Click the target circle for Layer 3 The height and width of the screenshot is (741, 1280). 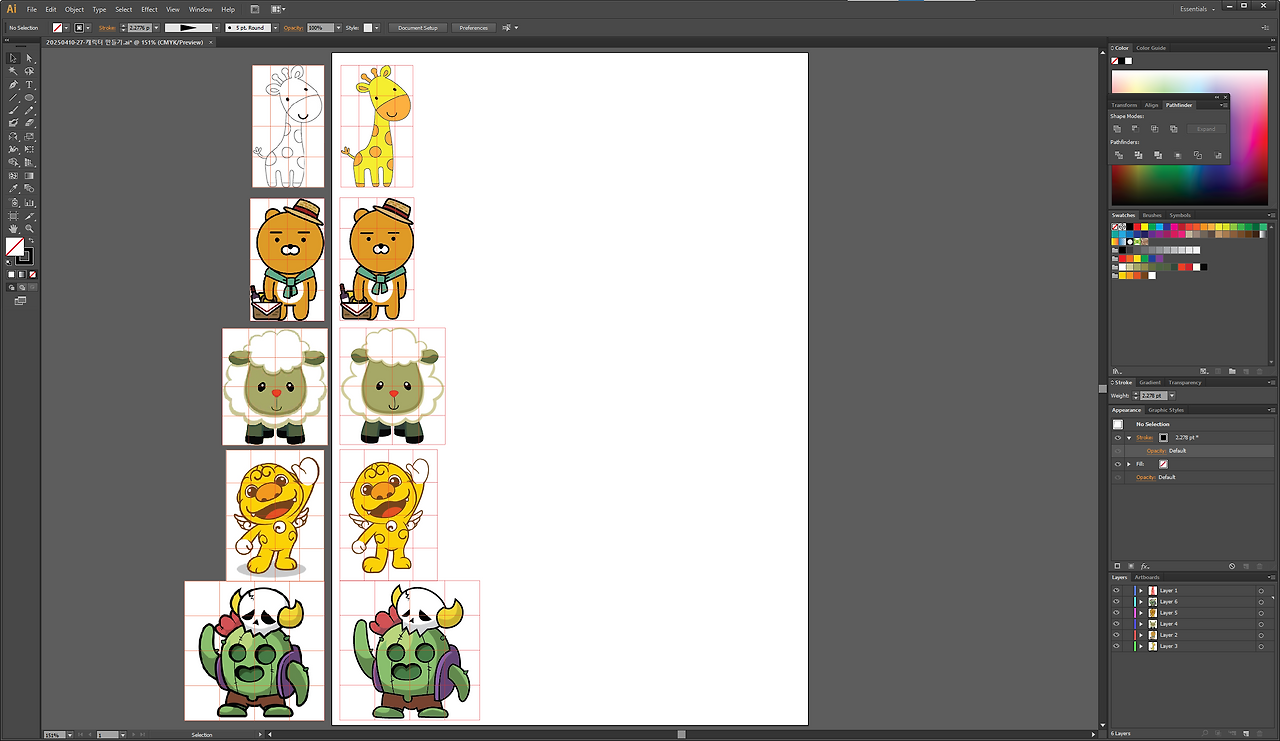coord(1261,646)
